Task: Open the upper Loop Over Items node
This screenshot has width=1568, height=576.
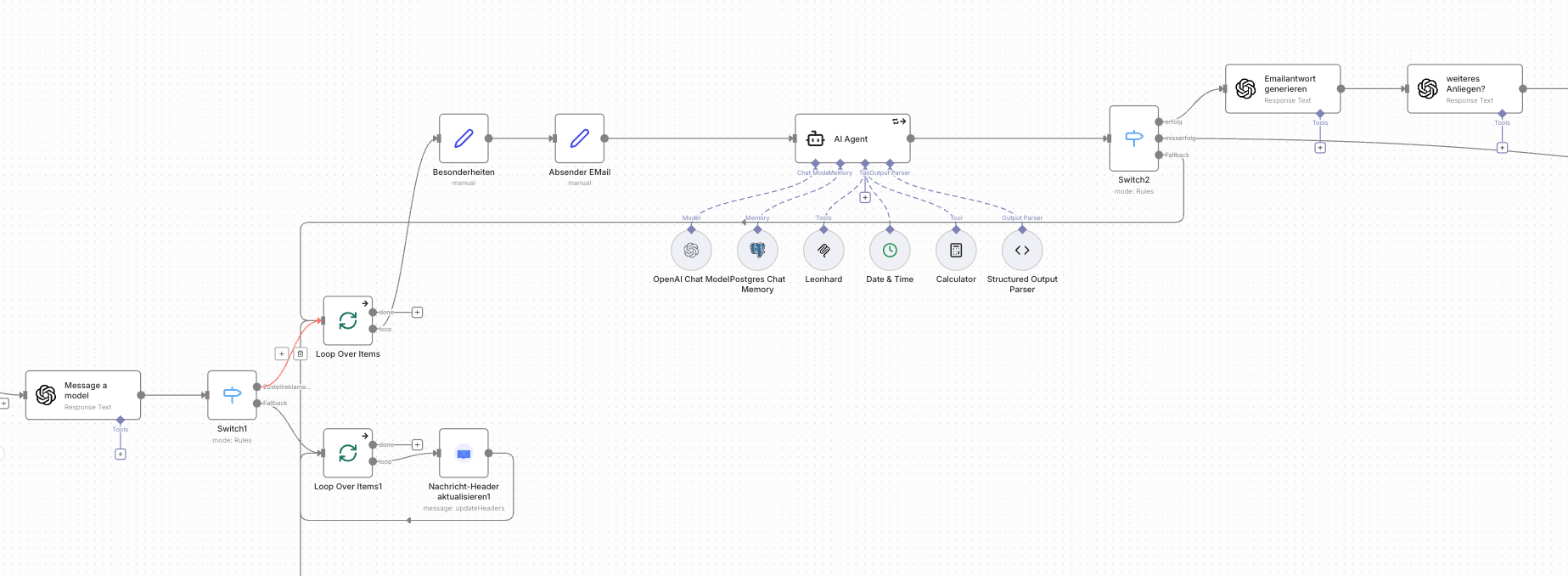Action: coord(348,320)
